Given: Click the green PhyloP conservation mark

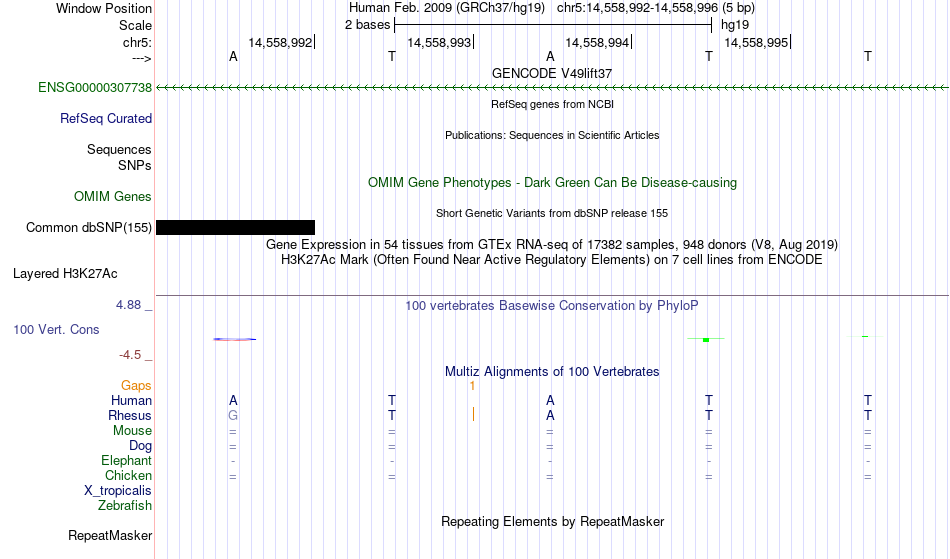Looking at the screenshot, I should click(x=706, y=340).
